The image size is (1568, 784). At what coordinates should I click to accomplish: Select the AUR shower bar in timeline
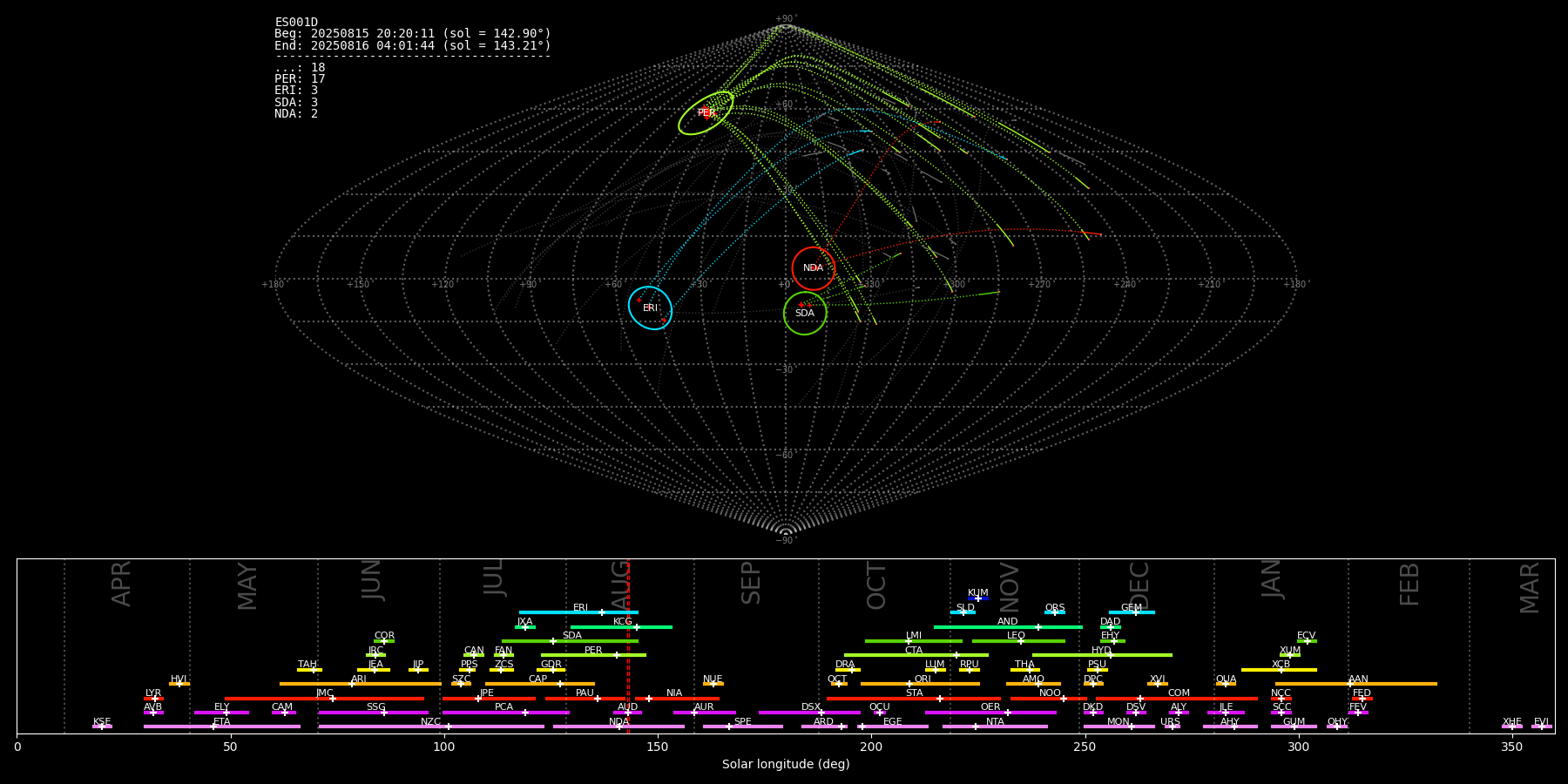(x=705, y=713)
